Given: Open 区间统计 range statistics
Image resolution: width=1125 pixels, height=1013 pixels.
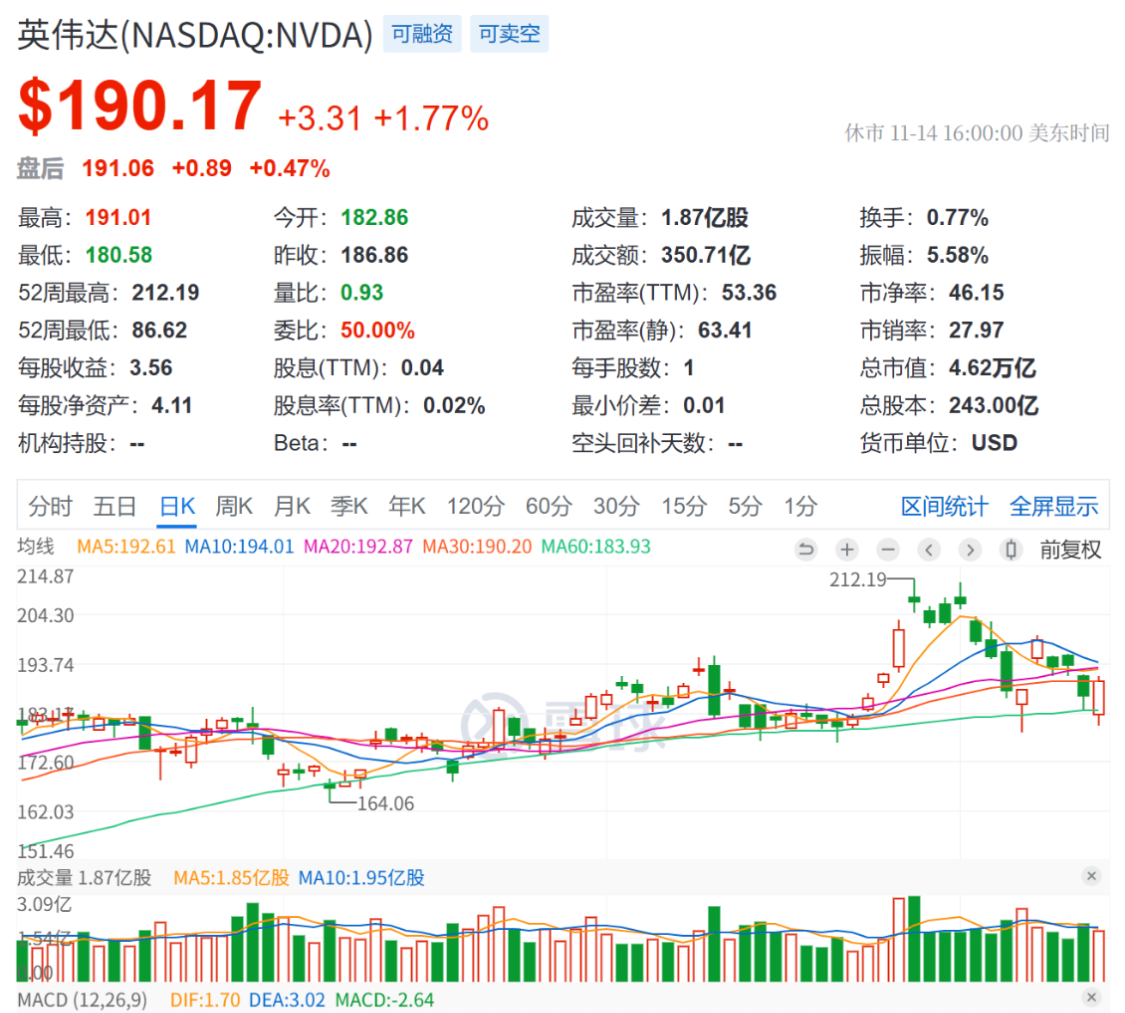Looking at the screenshot, I should click(944, 506).
